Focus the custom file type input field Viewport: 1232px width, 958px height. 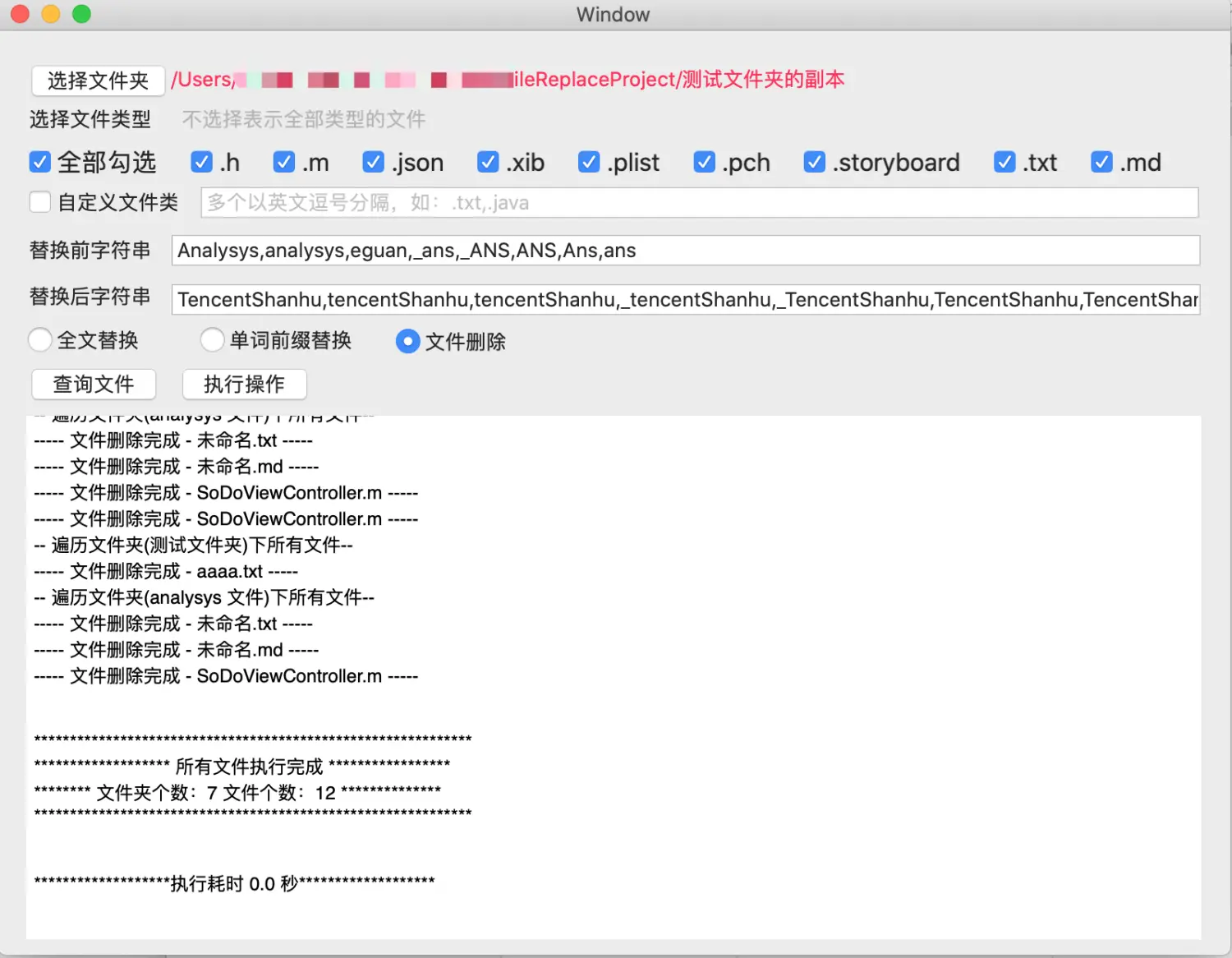pos(700,203)
